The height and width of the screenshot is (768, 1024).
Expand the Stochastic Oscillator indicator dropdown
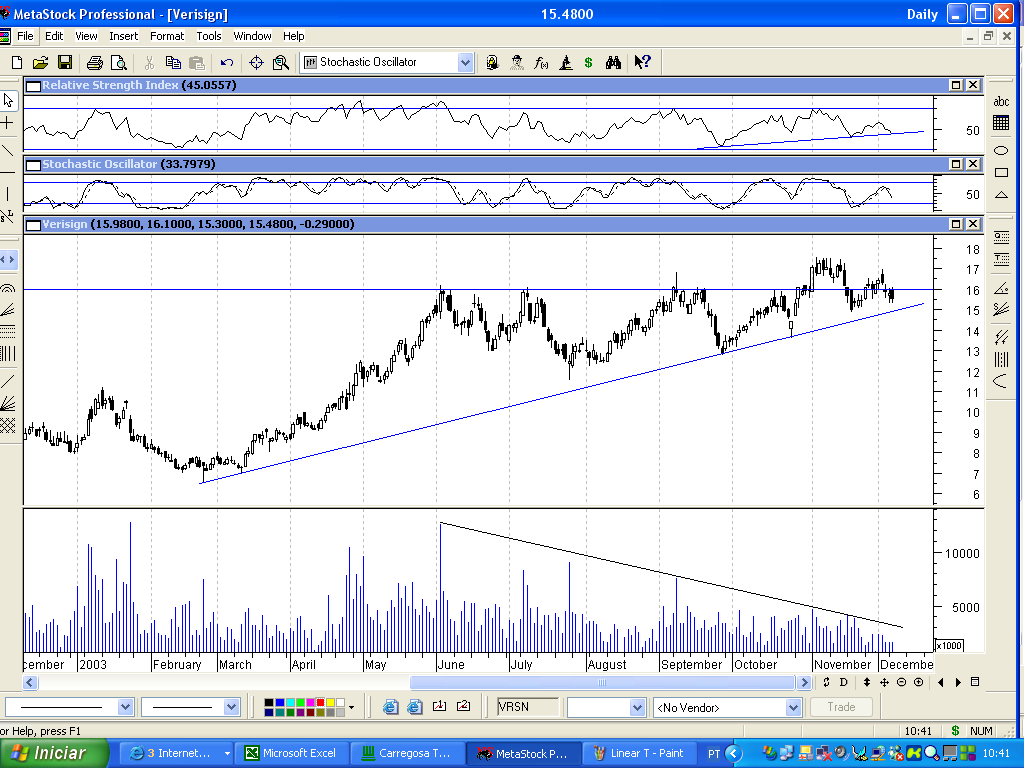coord(465,63)
